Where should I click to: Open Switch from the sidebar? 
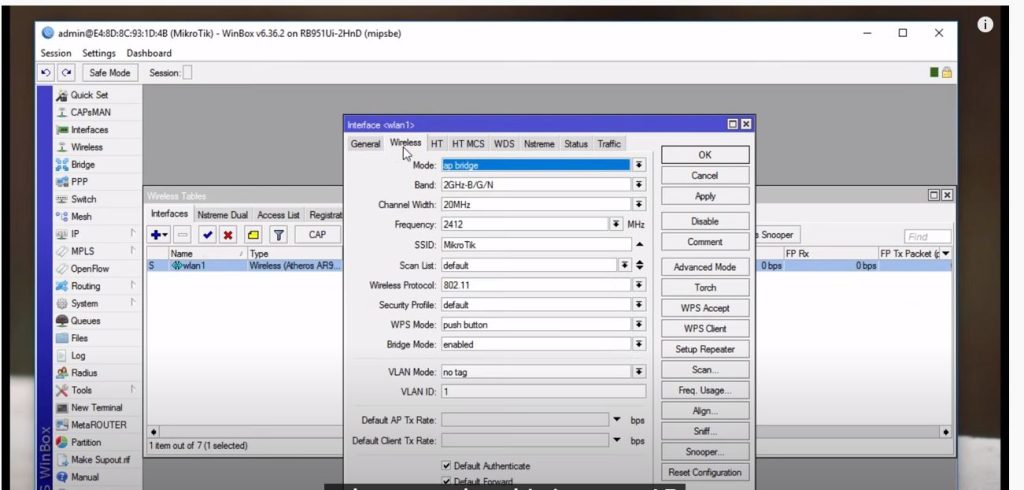point(84,199)
